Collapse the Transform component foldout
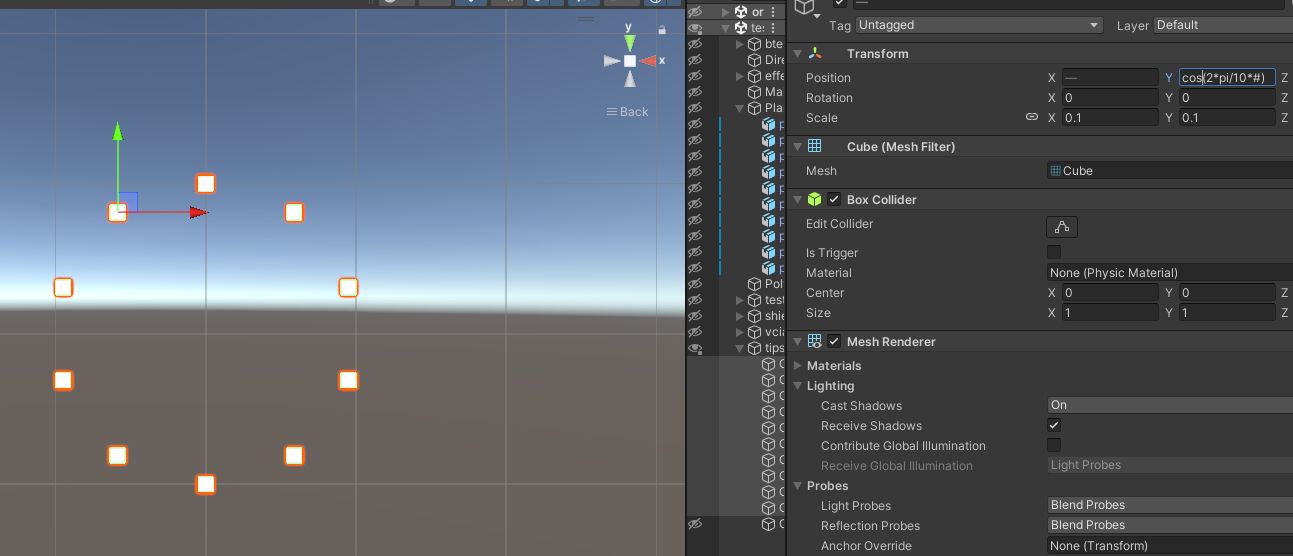Screen dimensions: 1293x556 [x=797, y=54]
